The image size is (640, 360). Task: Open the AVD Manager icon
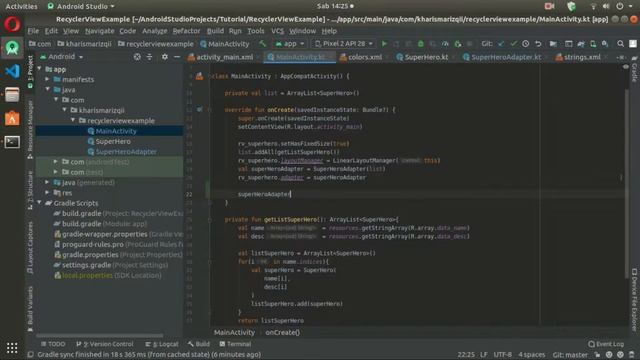click(x=593, y=44)
